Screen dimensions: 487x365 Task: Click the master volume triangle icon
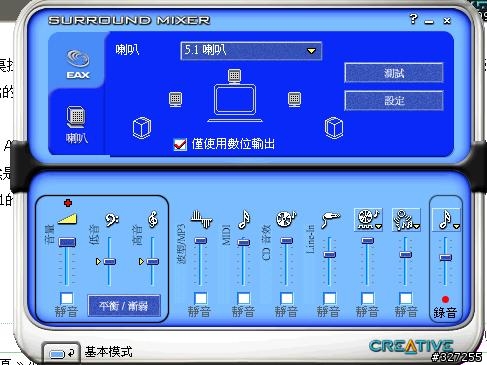[x=68, y=219]
